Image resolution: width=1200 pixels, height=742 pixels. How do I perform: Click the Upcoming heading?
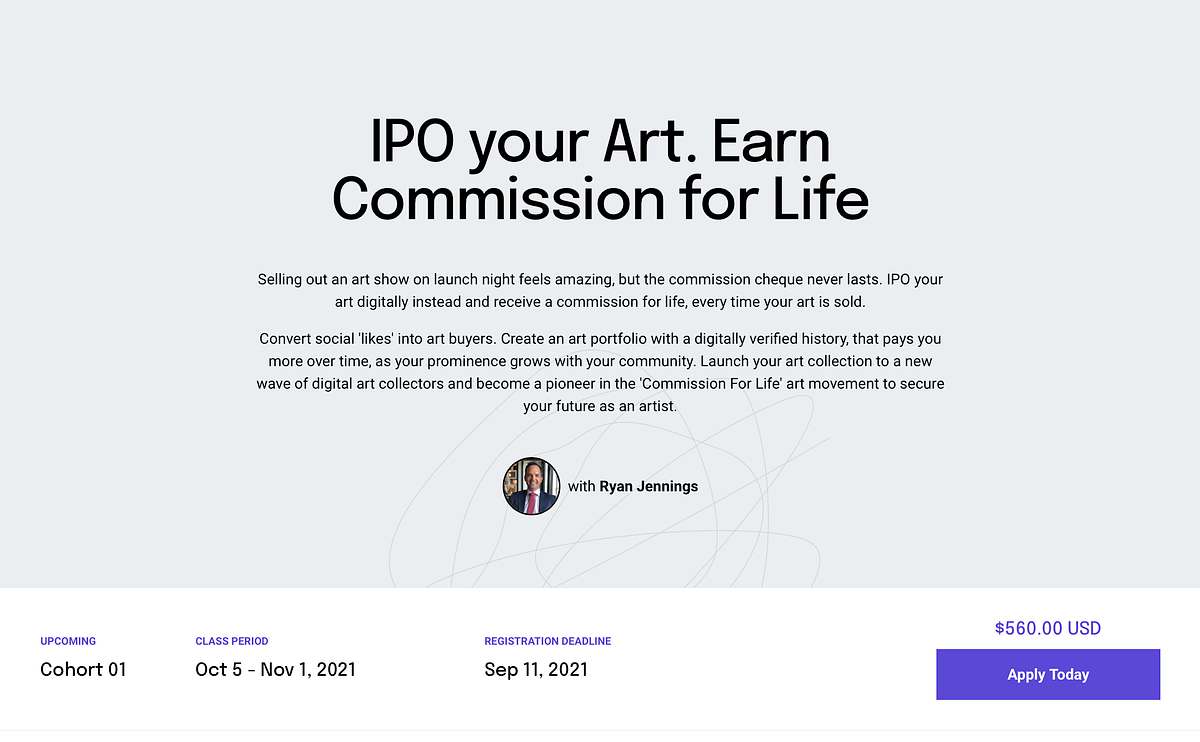click(68, 641)
